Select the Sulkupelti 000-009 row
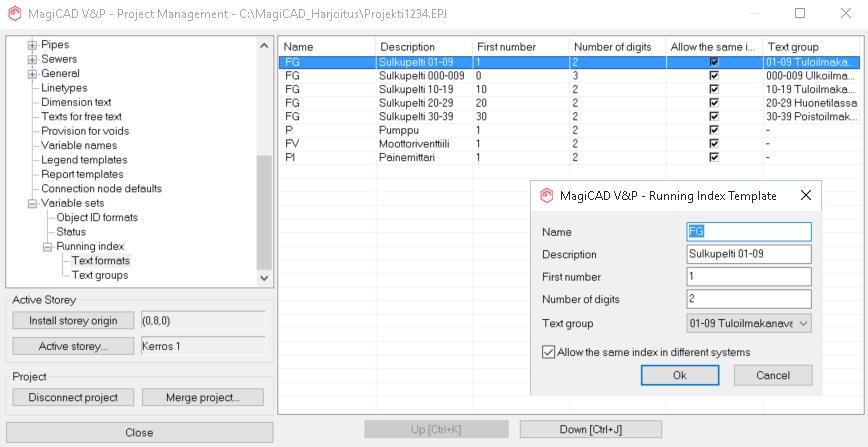This screenshot has height=447, width=868. click(x=570, y=75)
